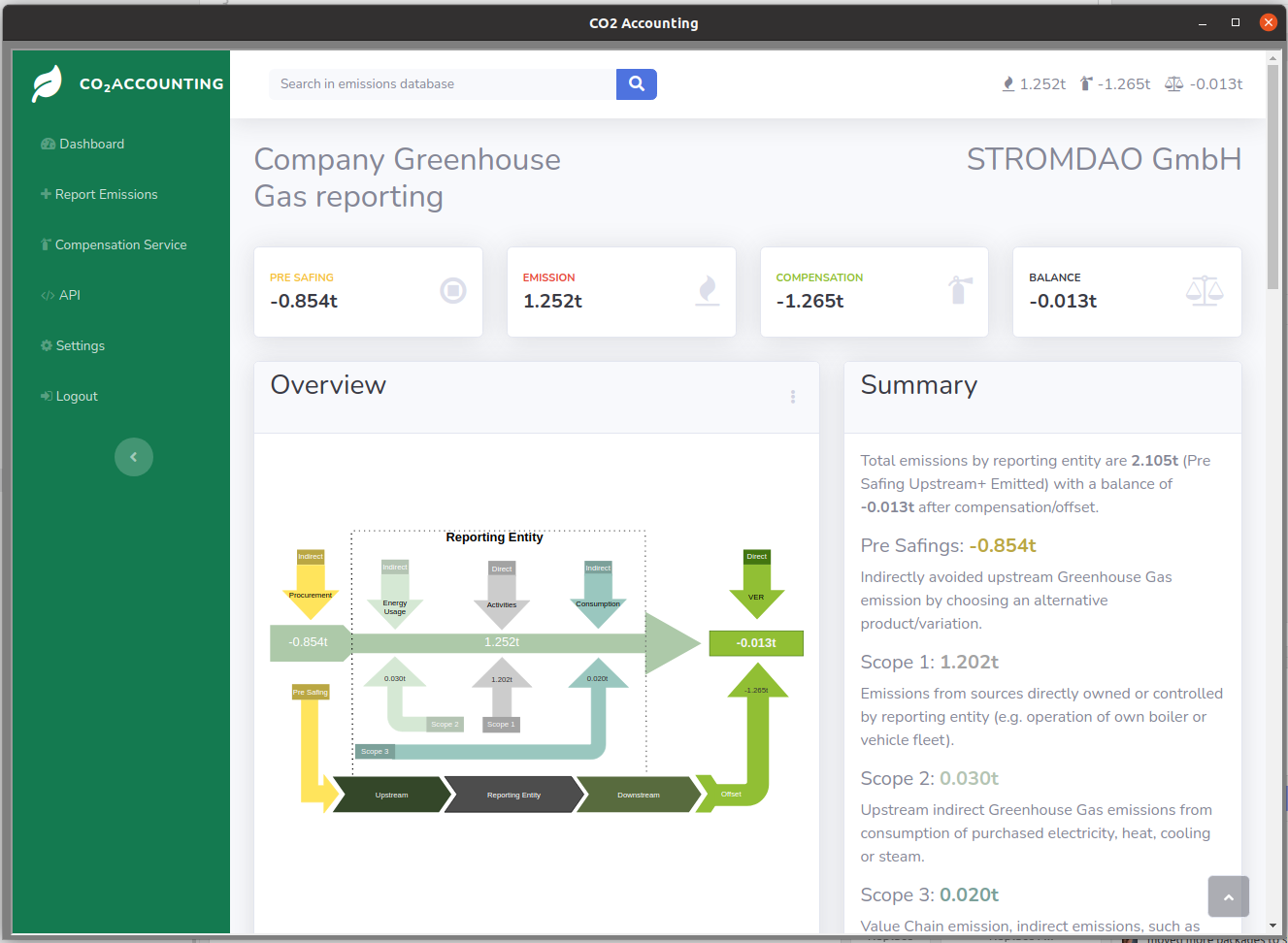Collapse the sidebar with chevron toggle
The width and height of the screenshot is (1288, 943).
pos(134,457)
